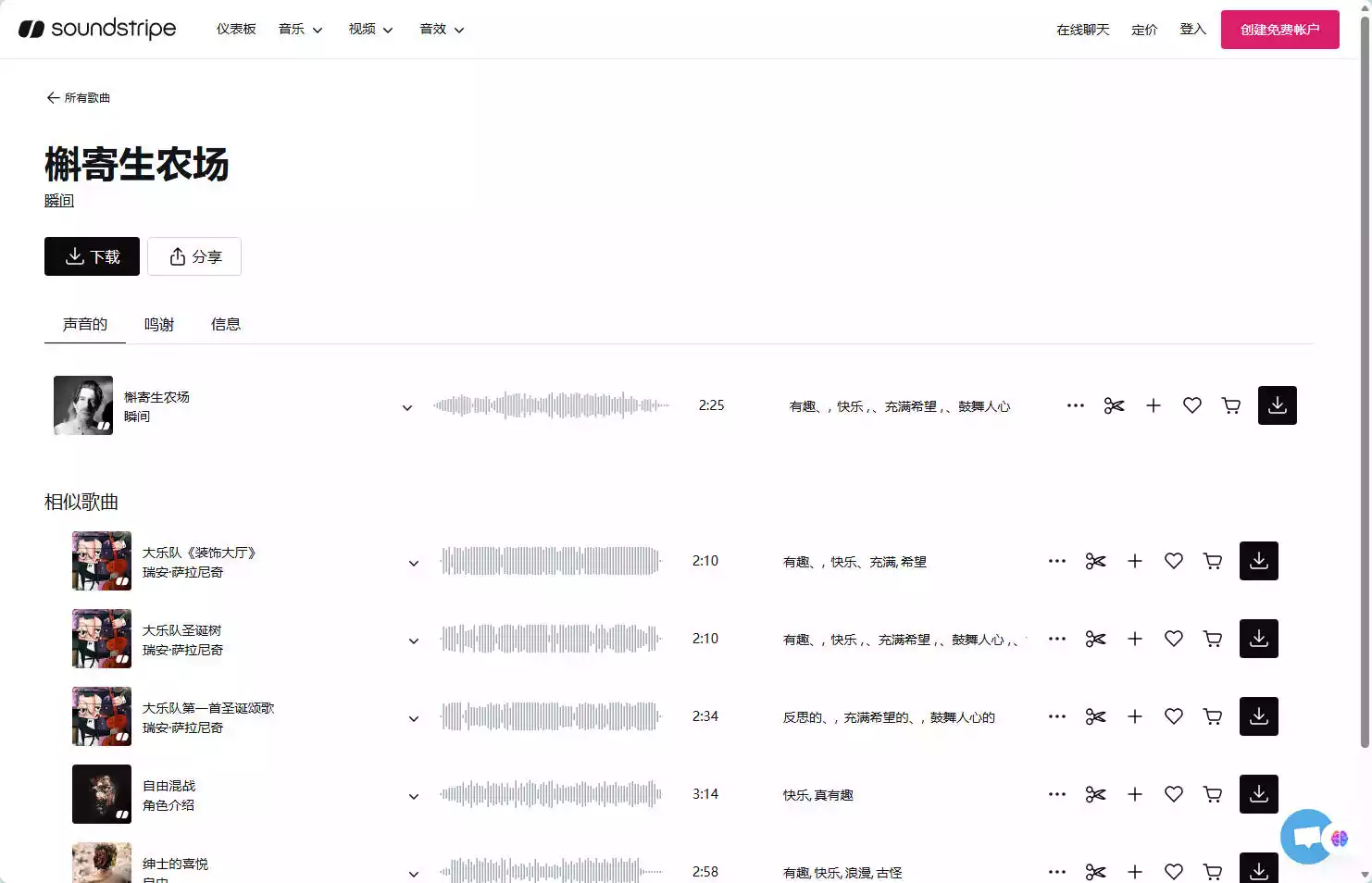Expand details of 槲寄生农场 track row
Viewport: 1372px width, 883px height.
click(x=407, y=407)
